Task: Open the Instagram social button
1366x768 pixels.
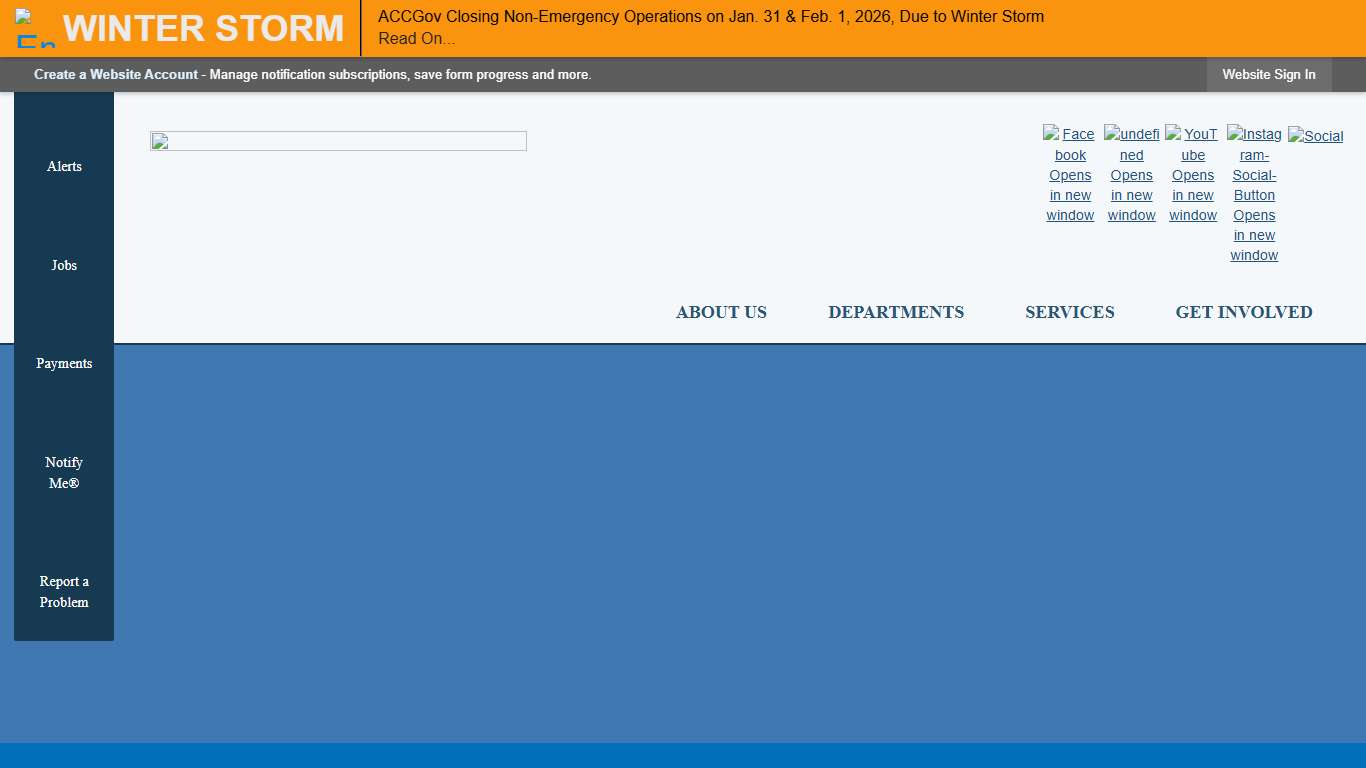Action: pos(1254,195)
